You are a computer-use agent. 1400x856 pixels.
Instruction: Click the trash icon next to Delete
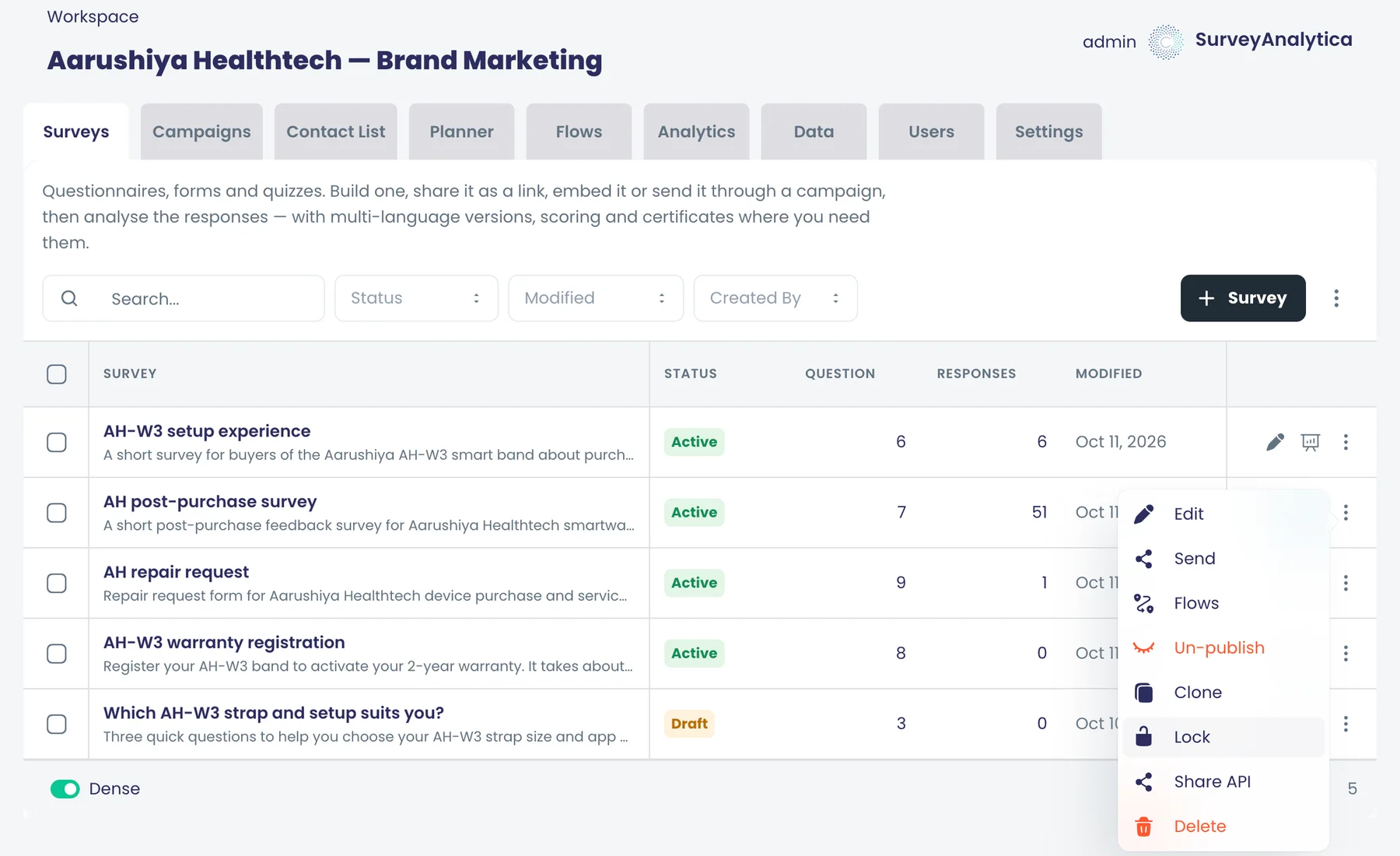tap(1143, 826)
